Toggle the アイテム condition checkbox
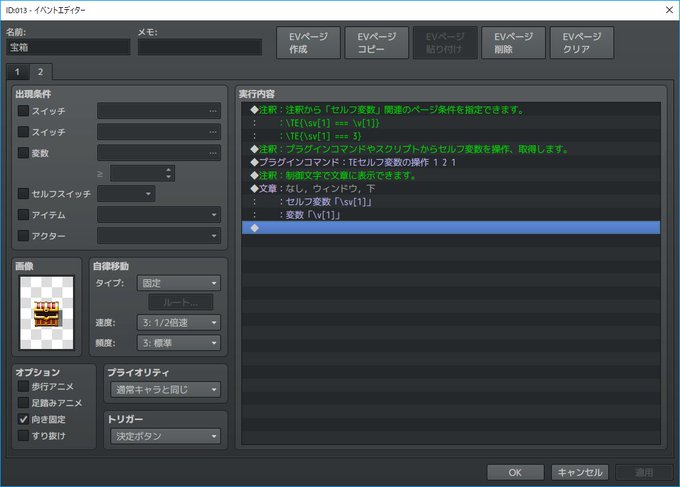 click(23, 215)
